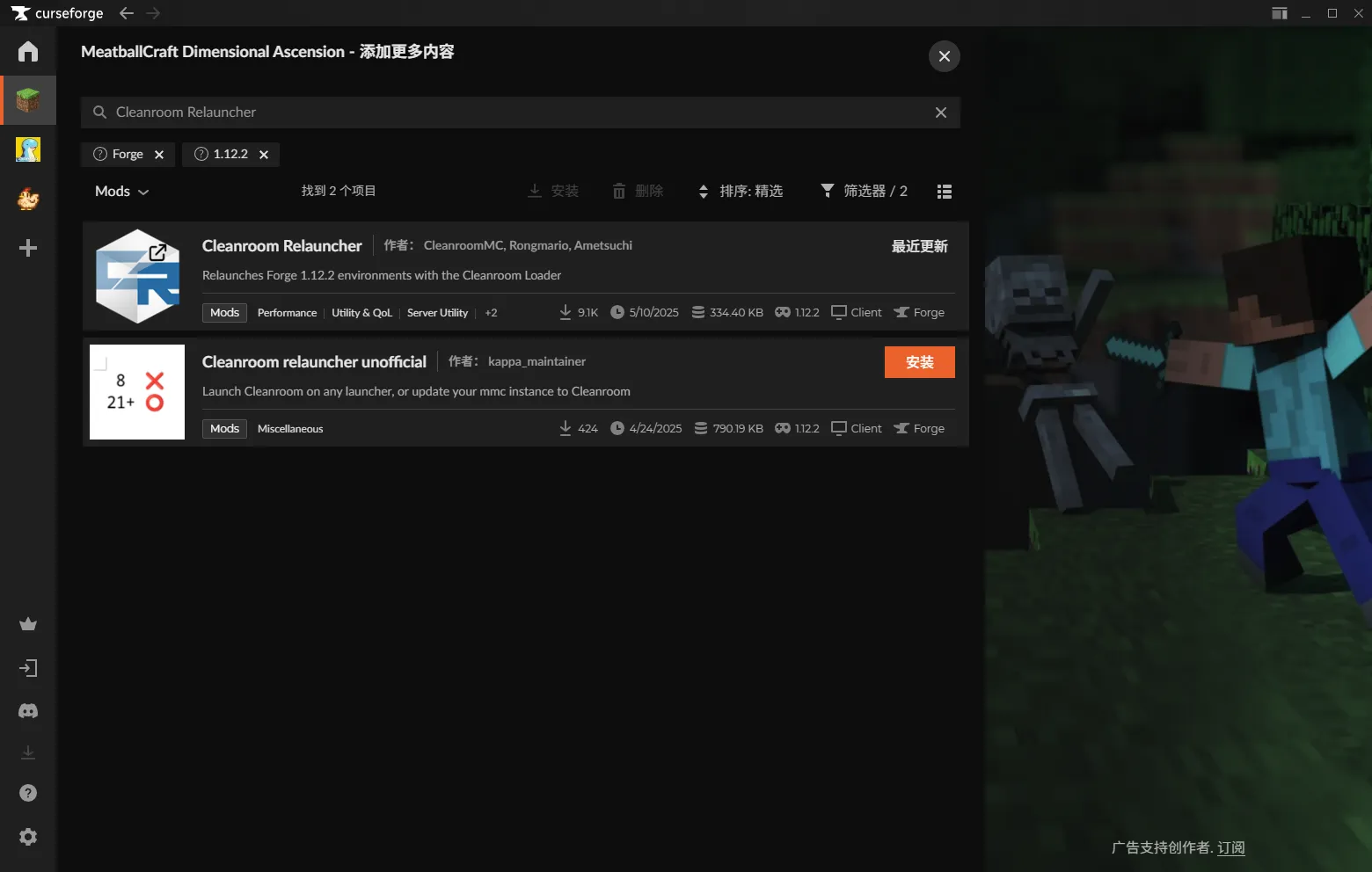
Task: Click the sign-in arrow icon
Action: (28, 668)
